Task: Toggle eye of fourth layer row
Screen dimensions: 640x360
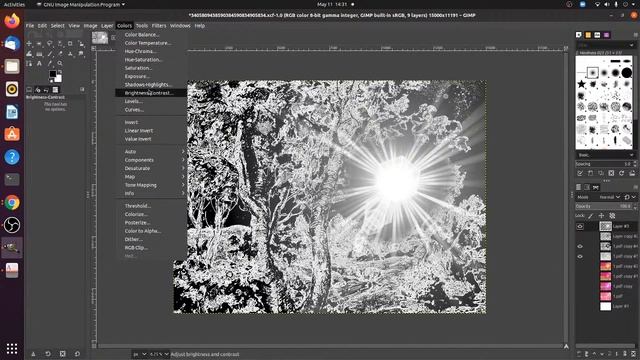Action: 580,256
